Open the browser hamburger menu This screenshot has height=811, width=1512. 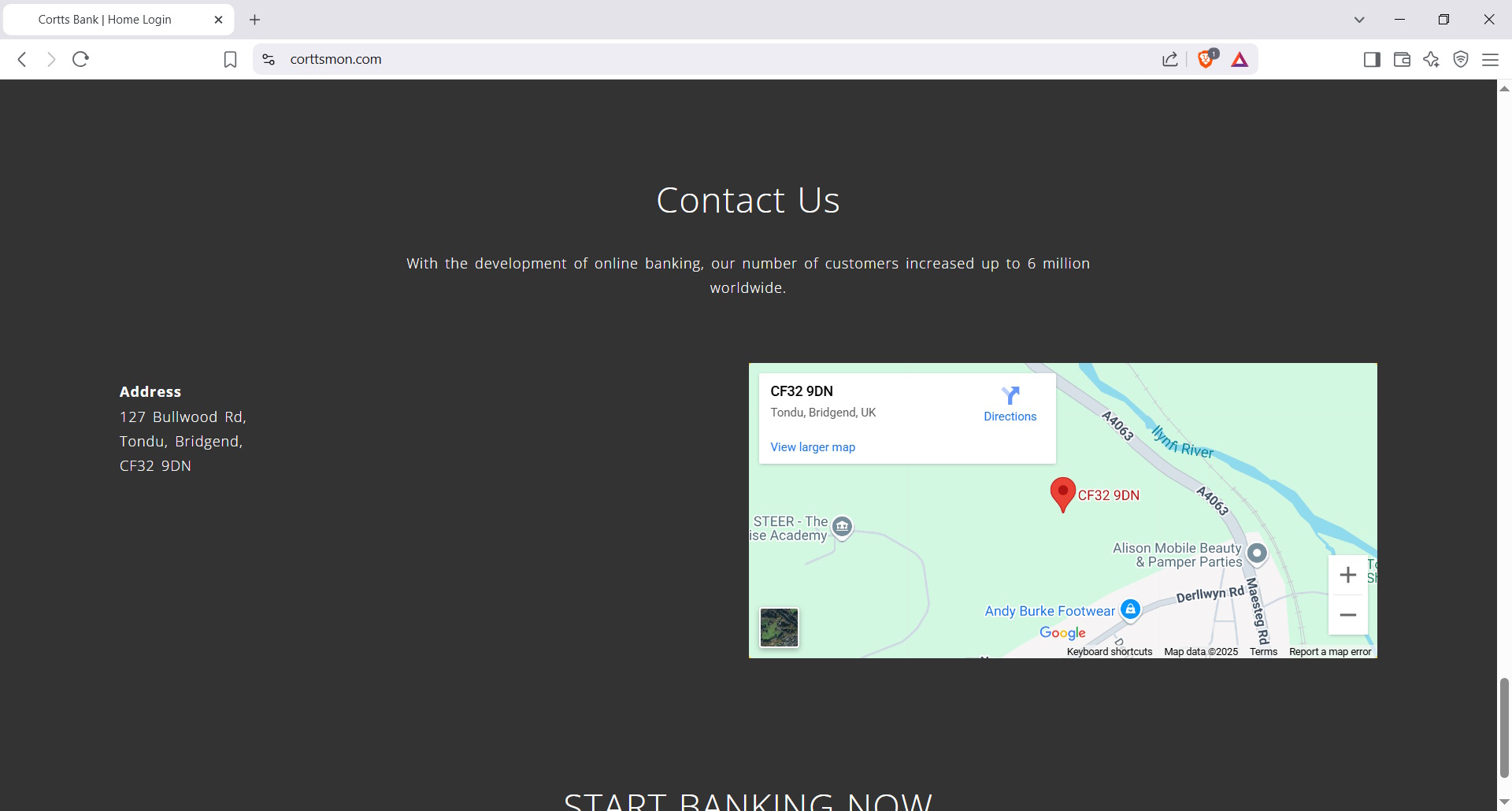pyautogui.click(x=1491, y=60)
